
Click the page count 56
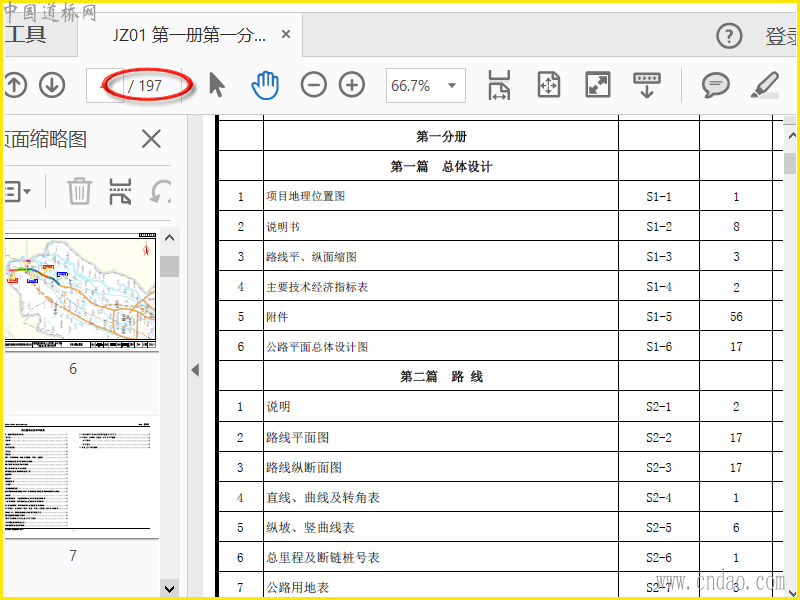coord(736,317)
